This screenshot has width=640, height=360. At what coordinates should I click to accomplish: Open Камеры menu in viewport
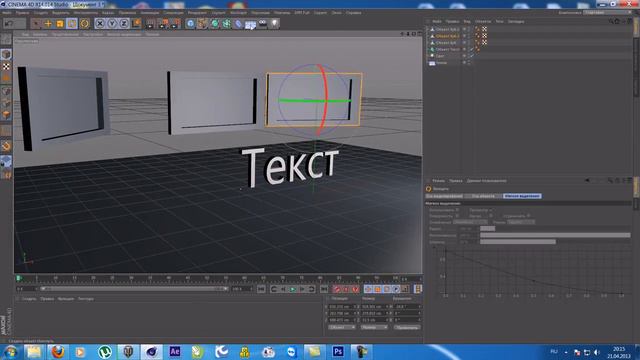[x=40, y=35]
